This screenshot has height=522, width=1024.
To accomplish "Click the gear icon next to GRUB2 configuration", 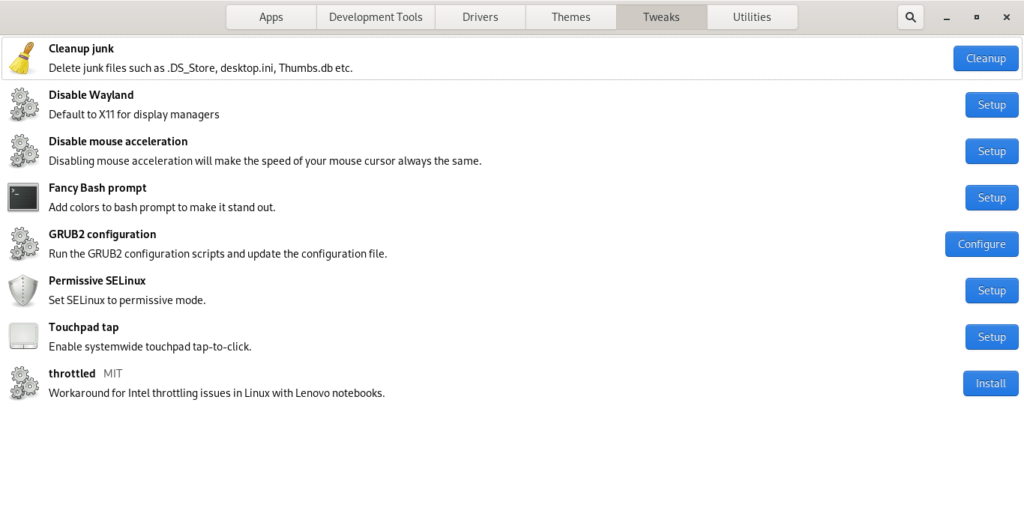I will point(23,244).
